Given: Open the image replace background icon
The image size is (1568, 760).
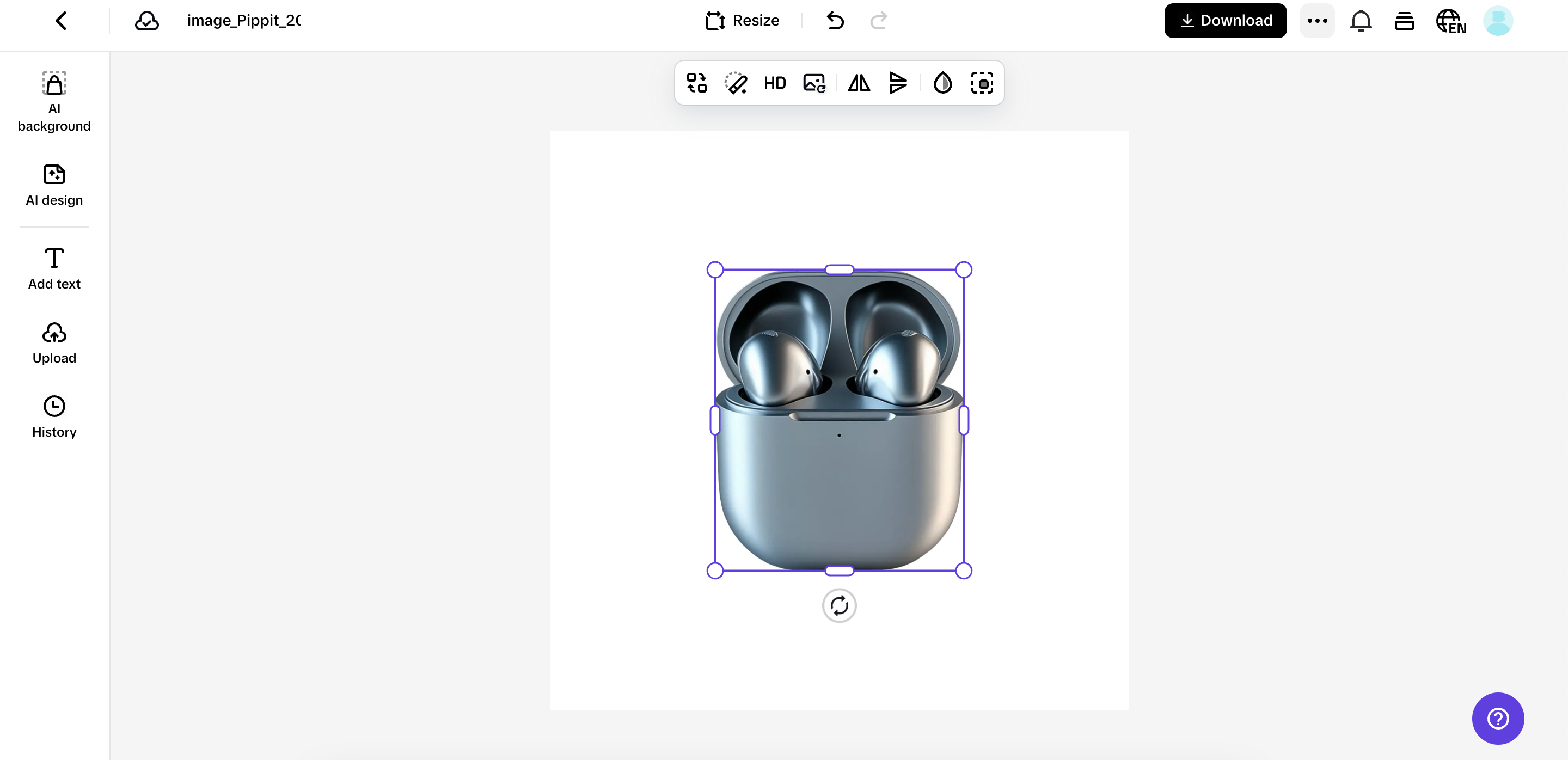Looking at the screenshot, I should pyautogui.click(x=814, y=83).
